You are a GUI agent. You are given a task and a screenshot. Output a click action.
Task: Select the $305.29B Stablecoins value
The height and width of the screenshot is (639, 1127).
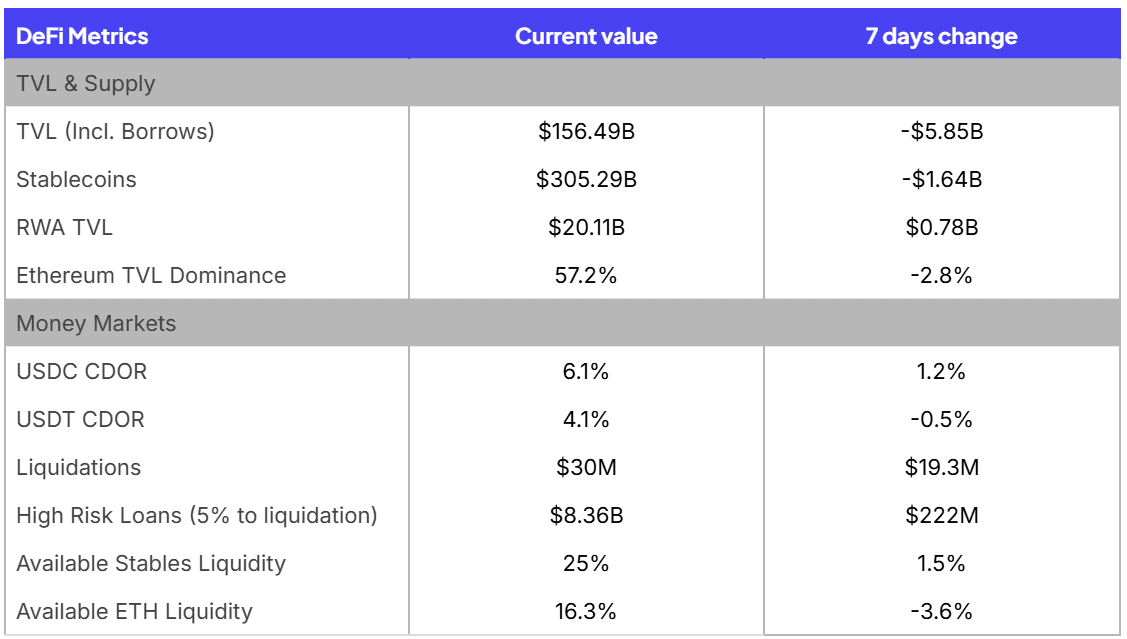[586, 180]
